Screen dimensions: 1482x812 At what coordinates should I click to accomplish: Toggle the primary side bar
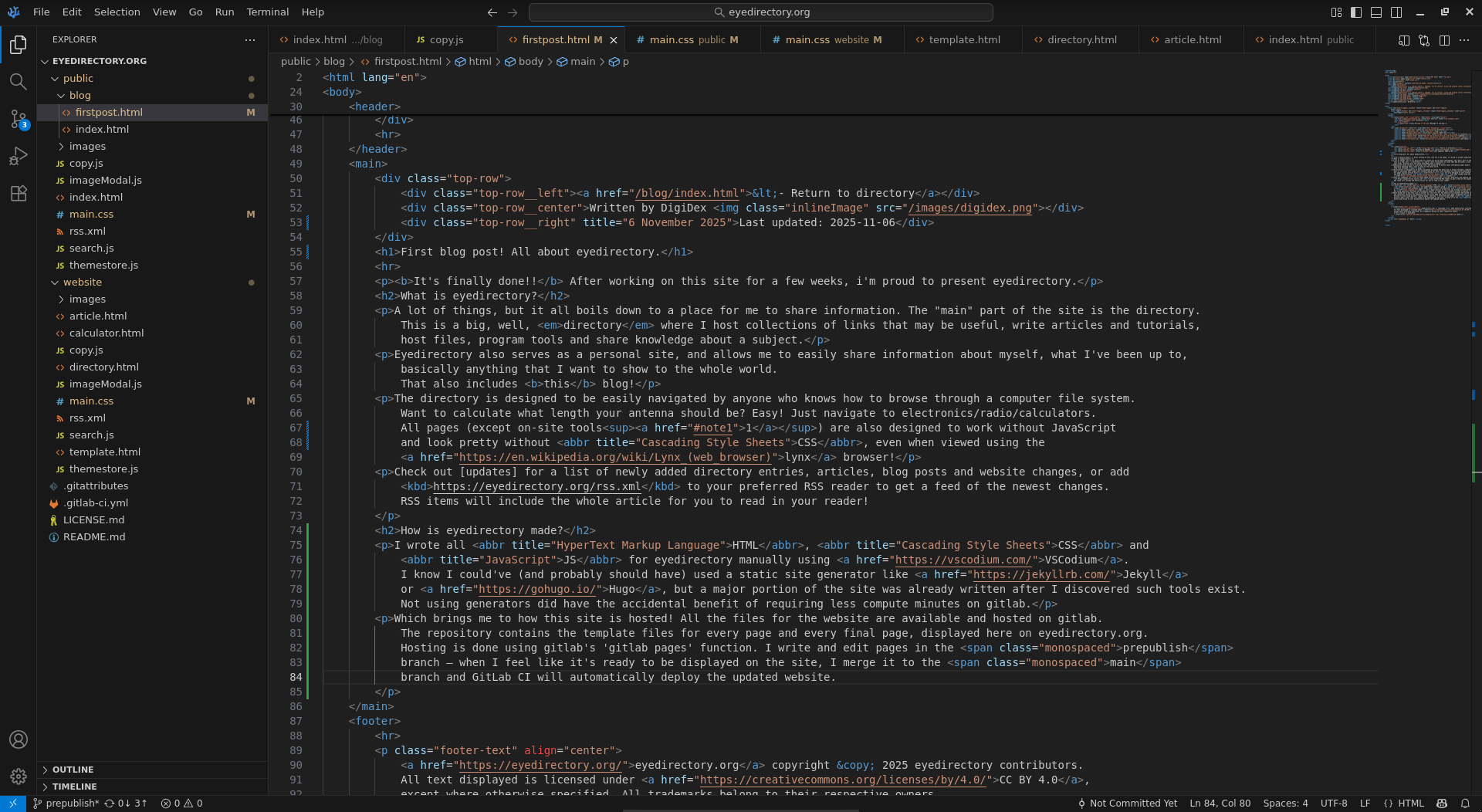(1356, 12)
